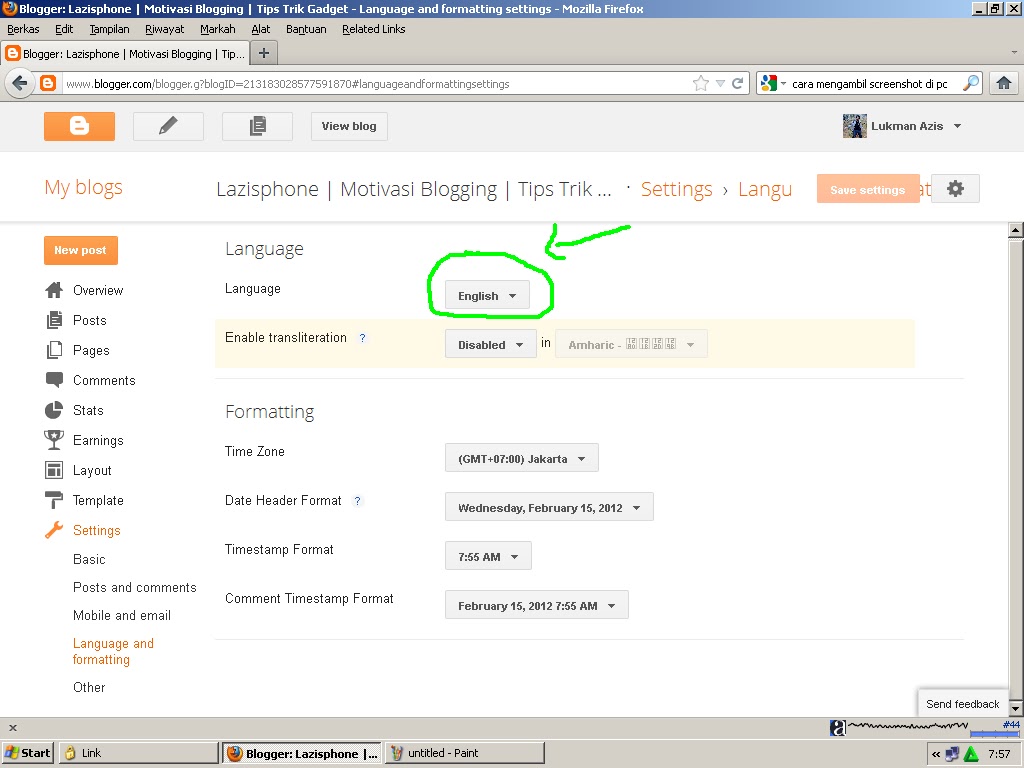Click the Earnings trophy icon
This screenshot has height=768, width=1024.
[x=54, y=440]
